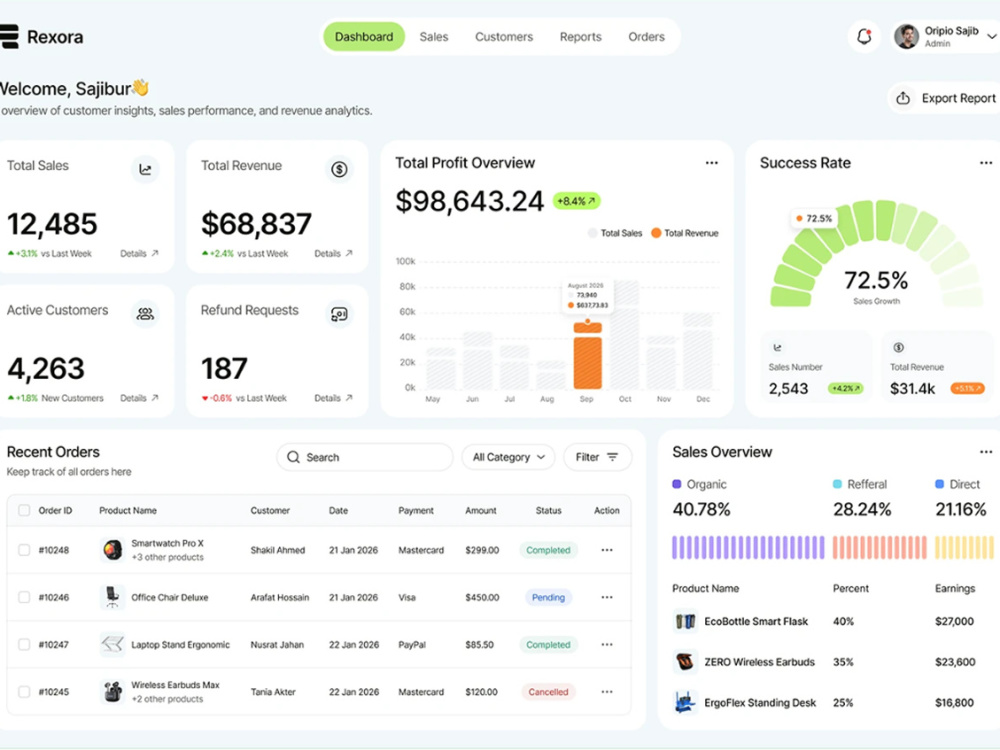Toggle the select-all orders checkbox
Screen dimensions: 1000x750
(x=24, y=510)
